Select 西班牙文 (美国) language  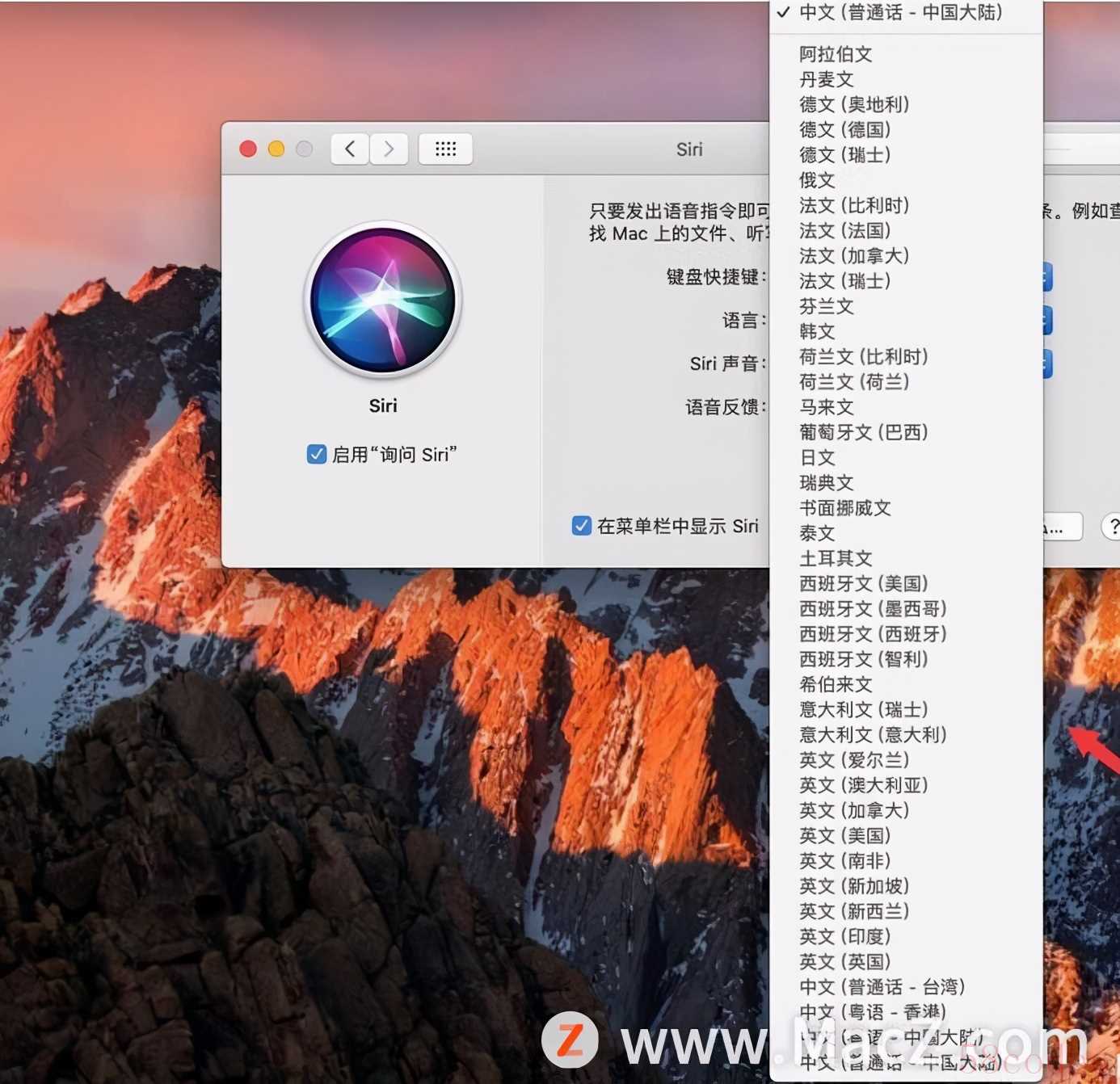[x=907, y=583]
